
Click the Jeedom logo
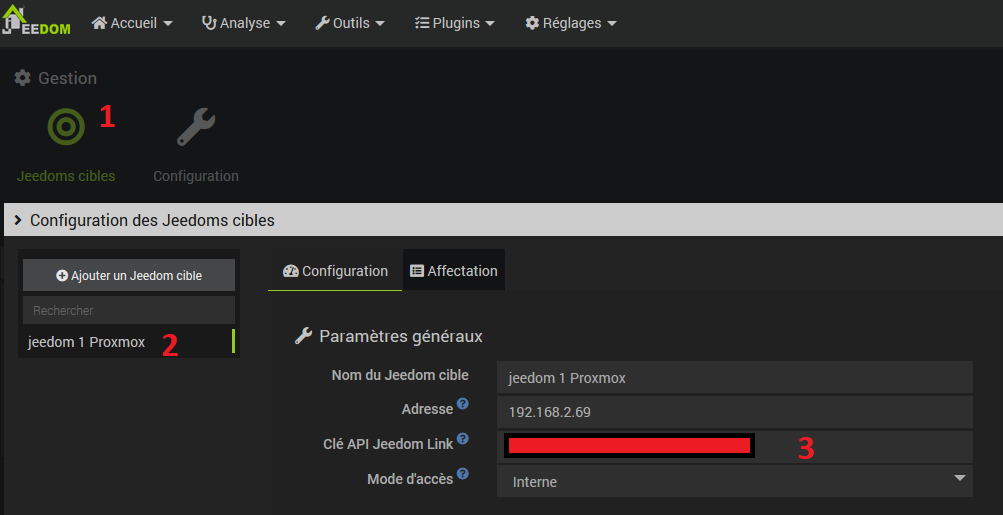[x=36, y=20]
